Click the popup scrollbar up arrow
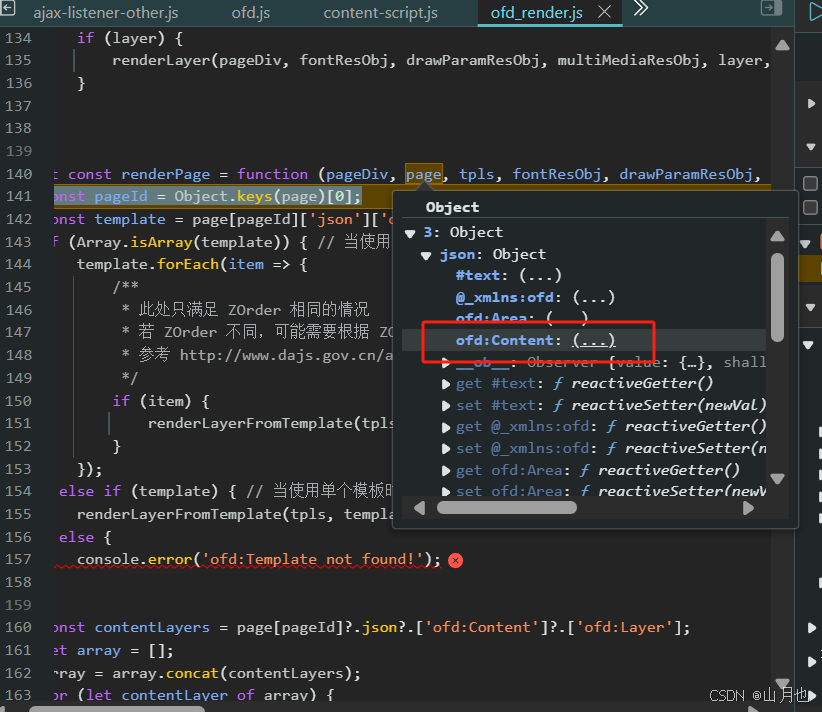The width and height of the screenshot is (822, 712). pos(777,236)
